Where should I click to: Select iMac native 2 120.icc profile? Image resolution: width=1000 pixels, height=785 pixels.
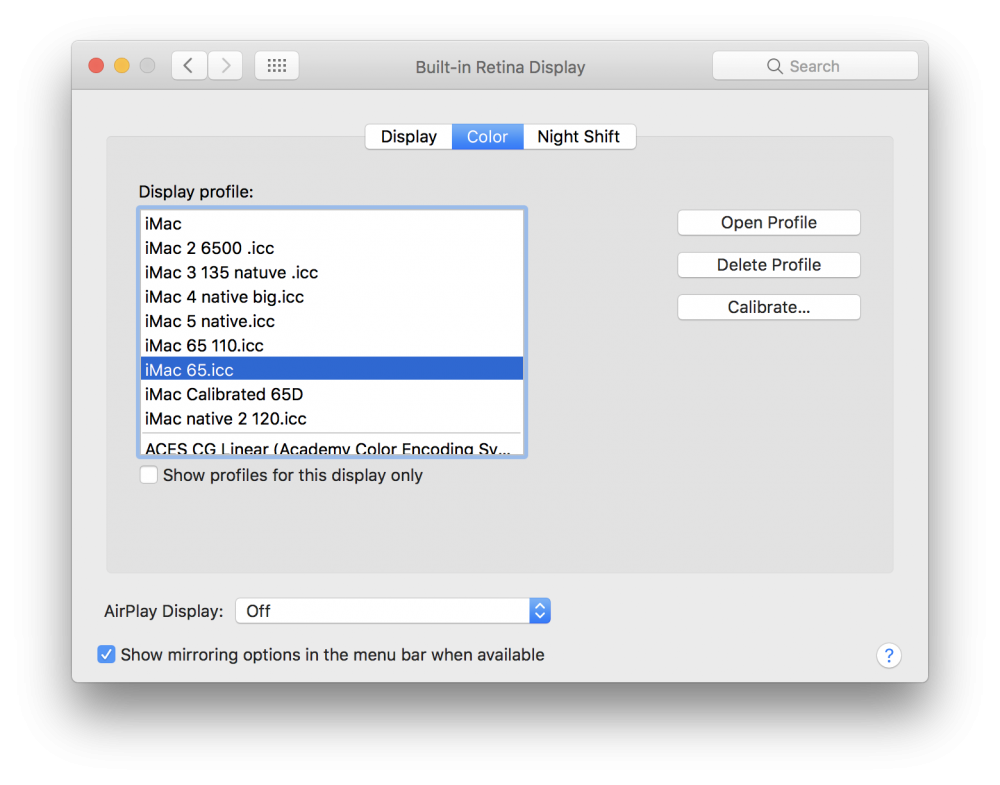click(x=332, y=418)
